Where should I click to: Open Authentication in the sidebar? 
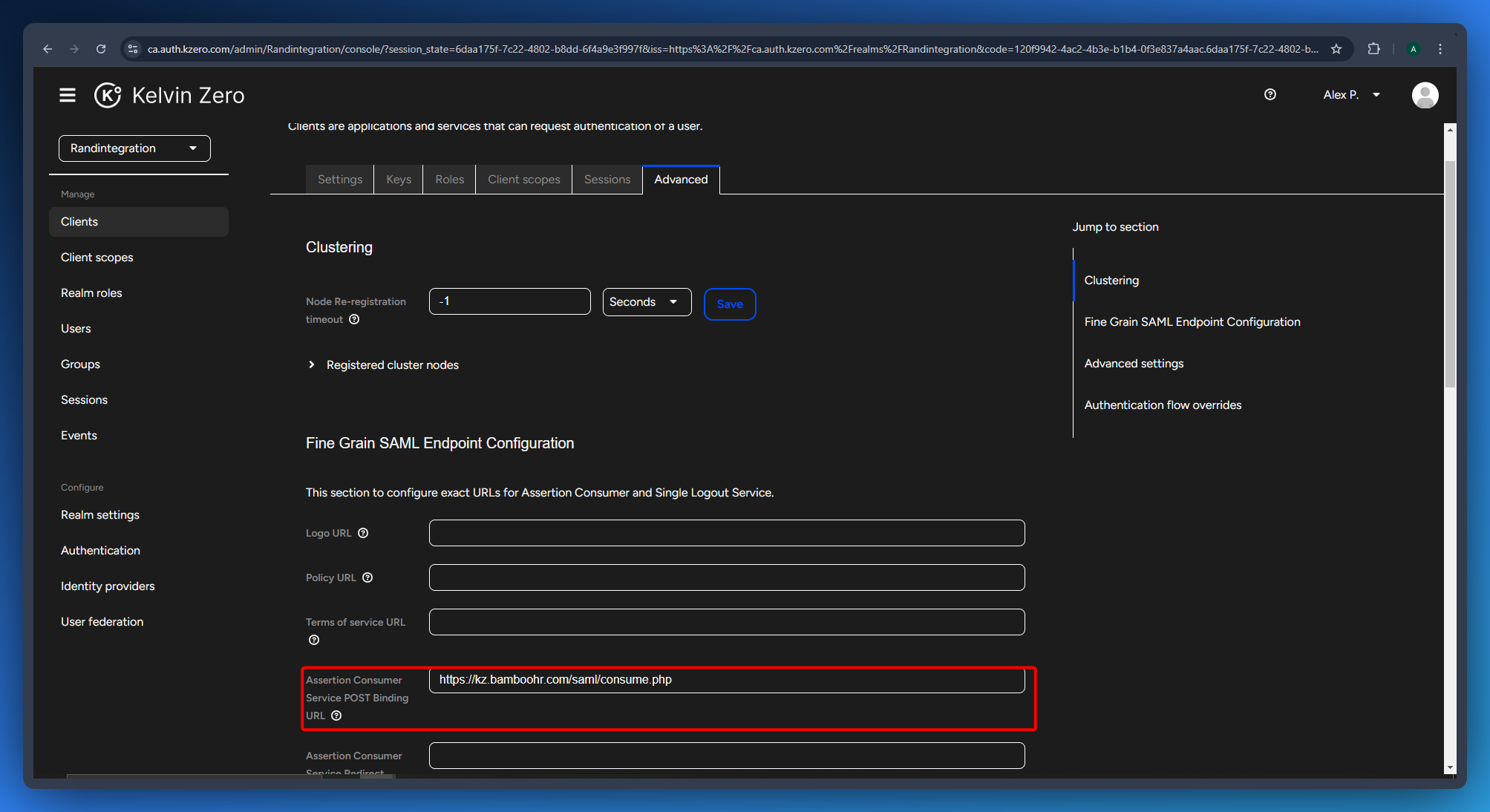coord(139,551)
